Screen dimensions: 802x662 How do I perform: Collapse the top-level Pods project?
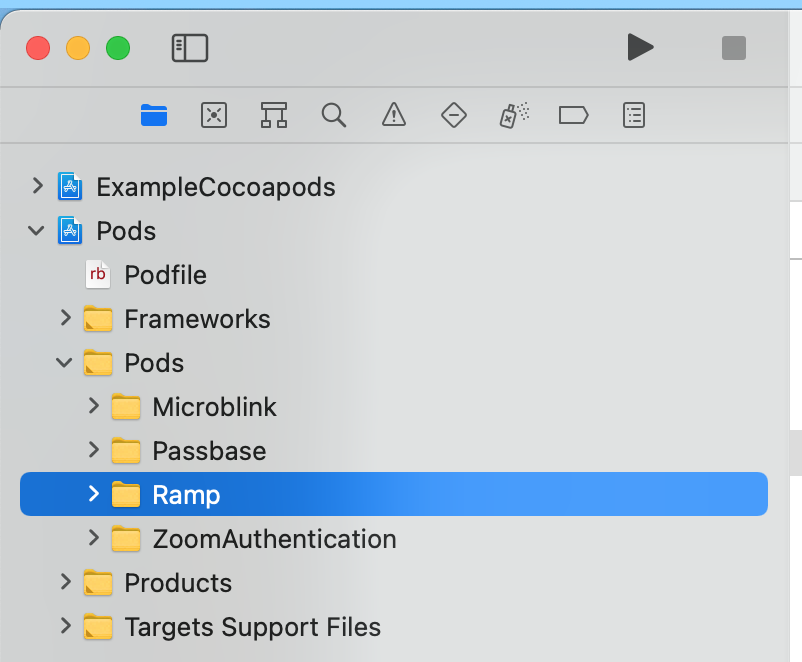(x=36, y=231)
